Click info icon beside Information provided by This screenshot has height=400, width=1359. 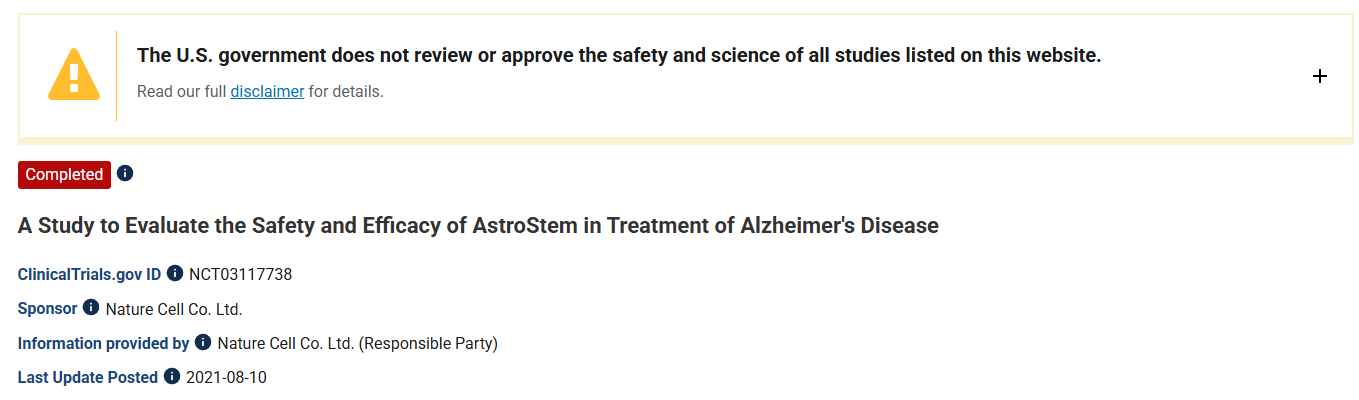[x=203, y=343]
